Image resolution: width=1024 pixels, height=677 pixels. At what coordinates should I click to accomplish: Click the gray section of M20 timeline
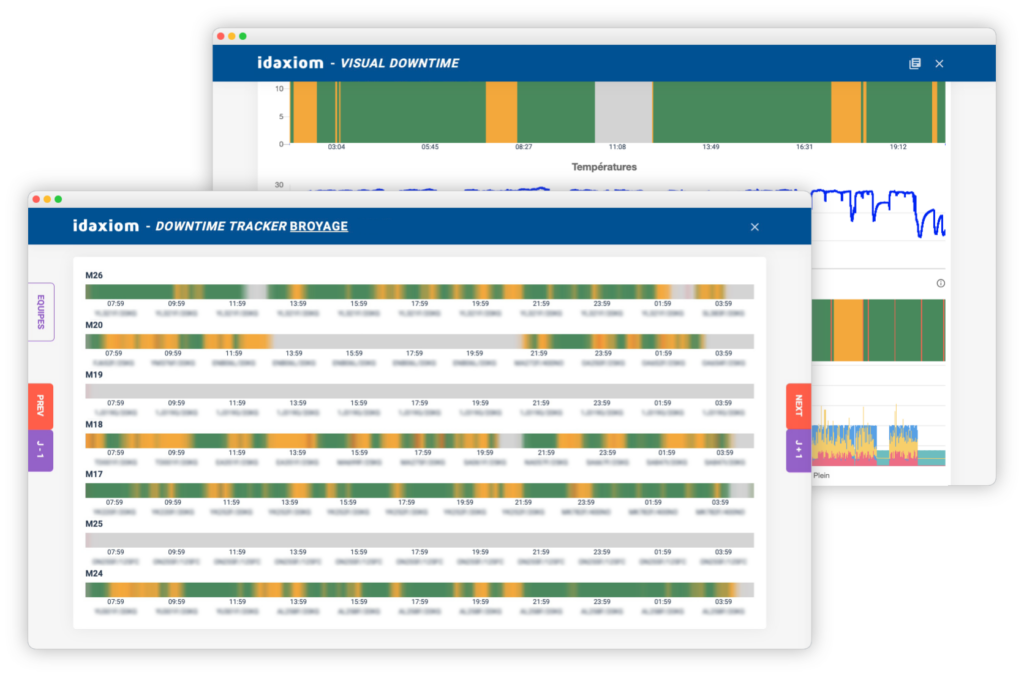[x=400, y=341]
